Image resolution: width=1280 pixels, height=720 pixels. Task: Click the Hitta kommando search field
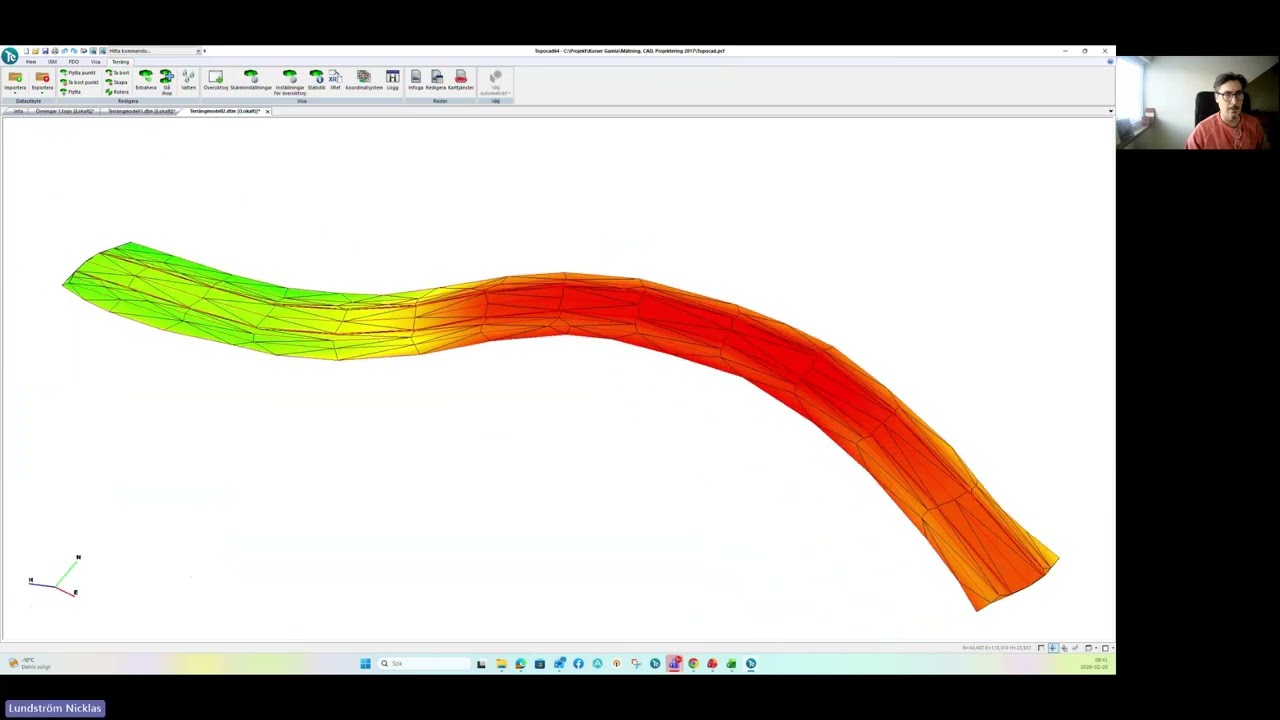click(x=150, y=51)
